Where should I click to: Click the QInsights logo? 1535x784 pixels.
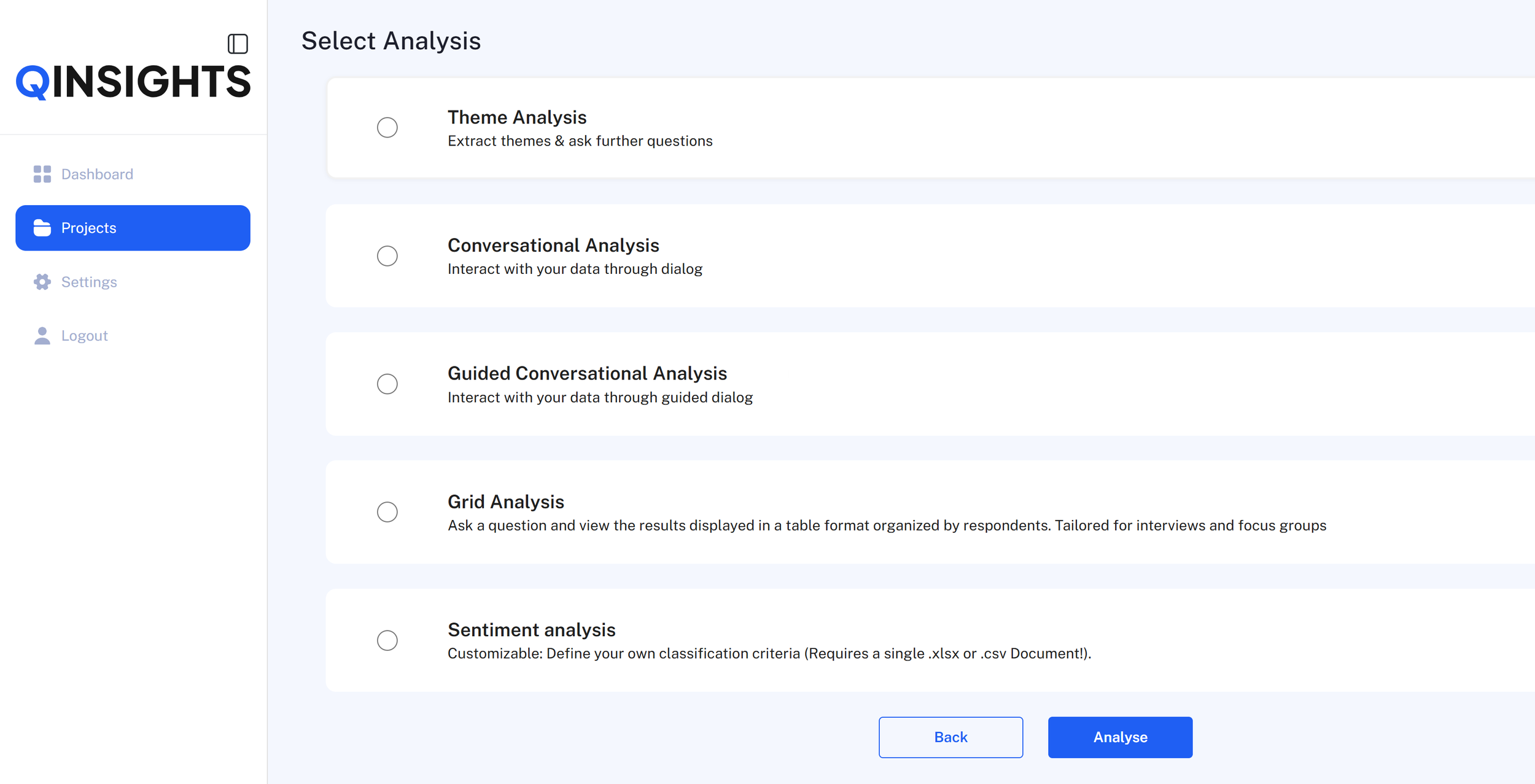pyautogui.click(x=133, y=82)
